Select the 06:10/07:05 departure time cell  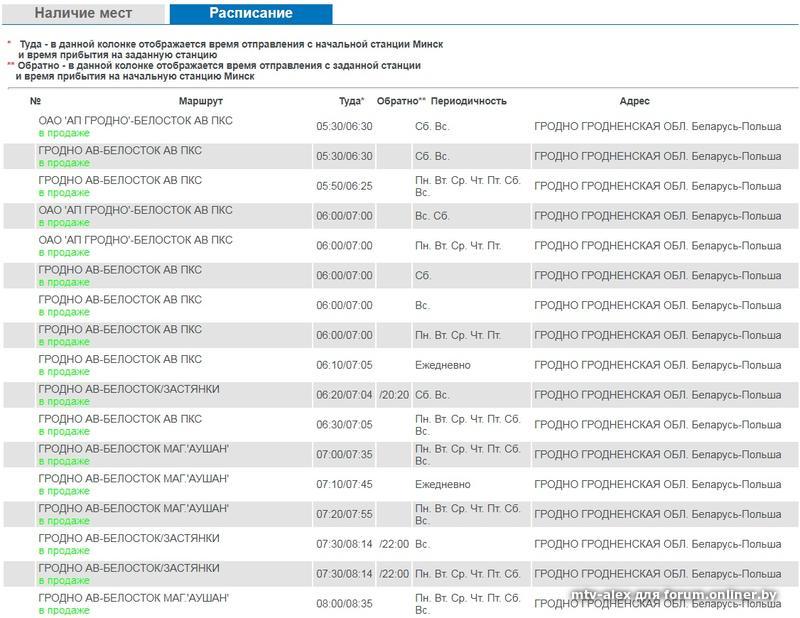pyautogui.click(x=344, y=365)
